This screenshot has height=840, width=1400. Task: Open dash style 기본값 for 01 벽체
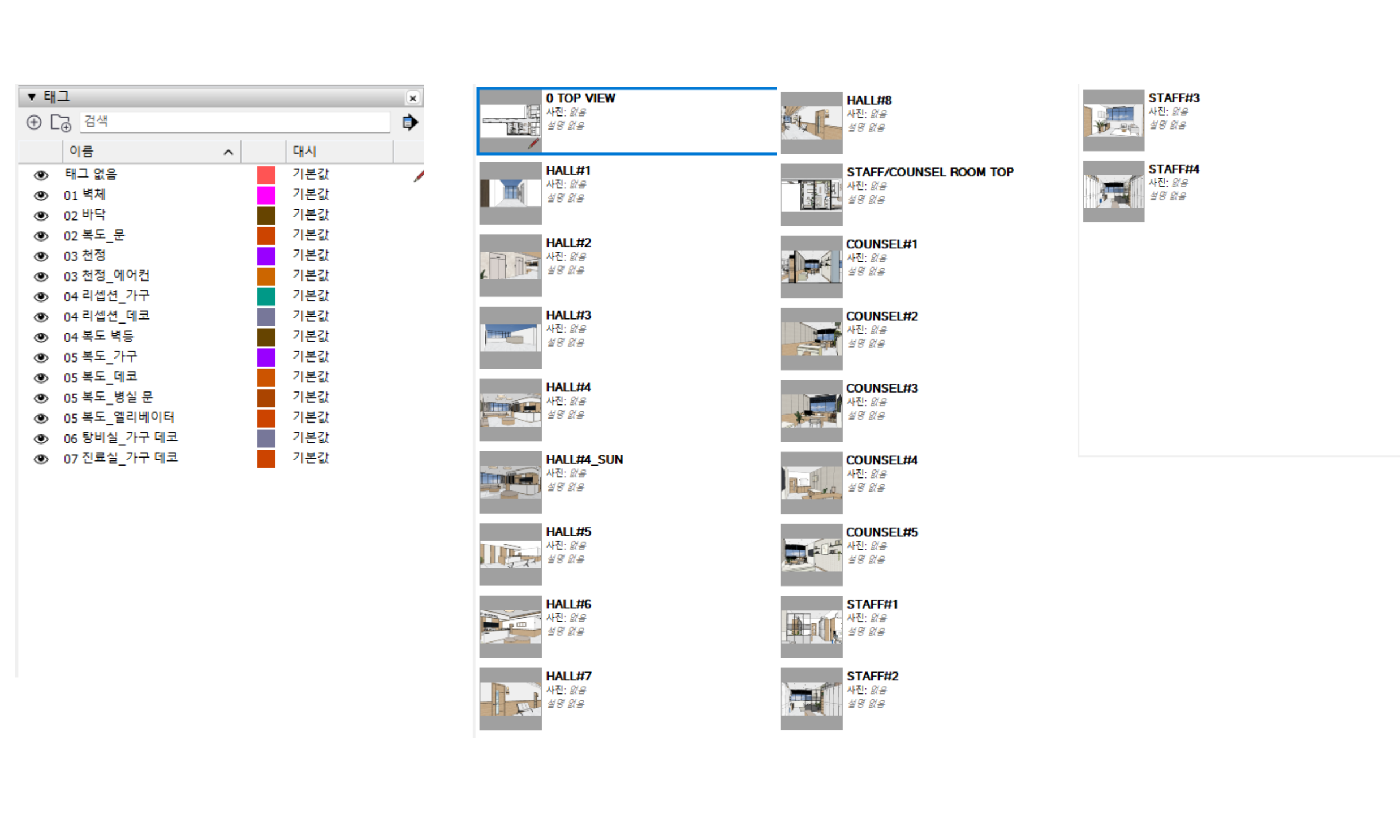(x=310, y=194)
